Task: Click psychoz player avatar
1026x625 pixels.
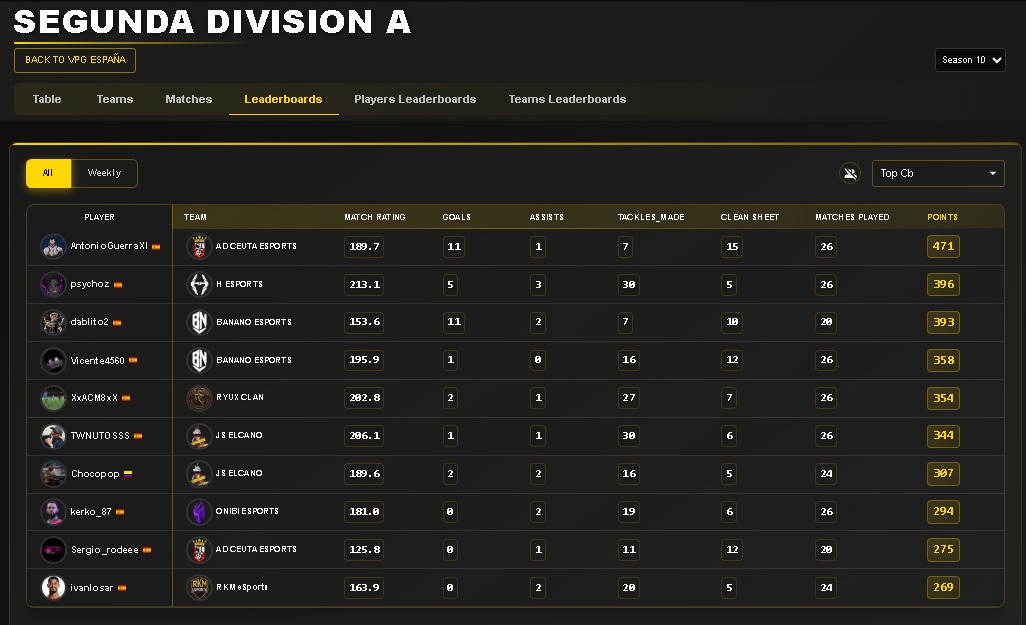Action: pos(53,285)
